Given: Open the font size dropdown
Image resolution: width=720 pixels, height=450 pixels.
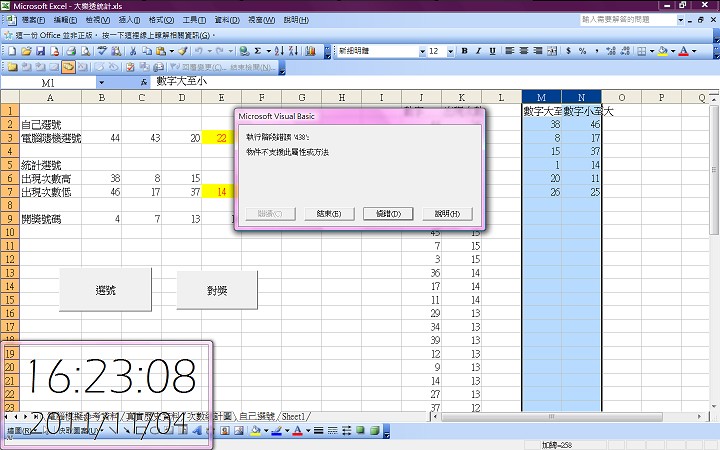Looking at the screenshot, I should pos(450,51).
